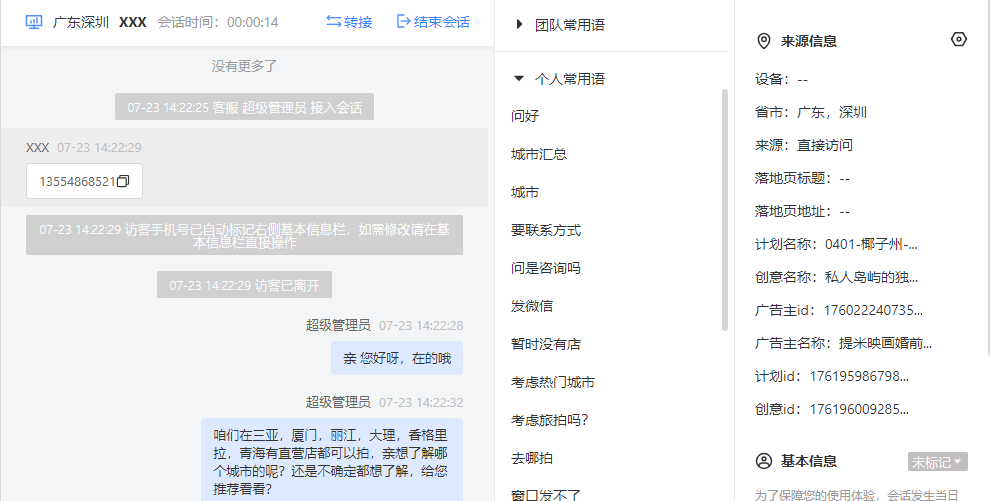This screenshot has height=501, width=990.
Task: Click the phone number 13554868521 message
Action: [85, 181]
